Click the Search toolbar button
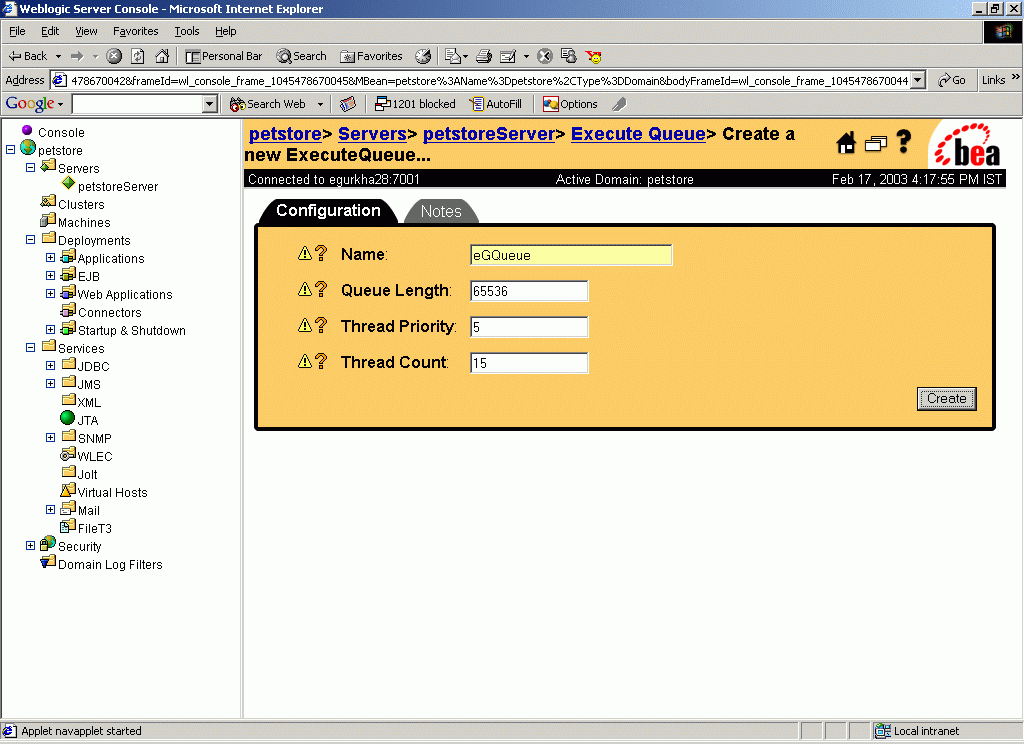1024x744 pixels. pos(301,56)
